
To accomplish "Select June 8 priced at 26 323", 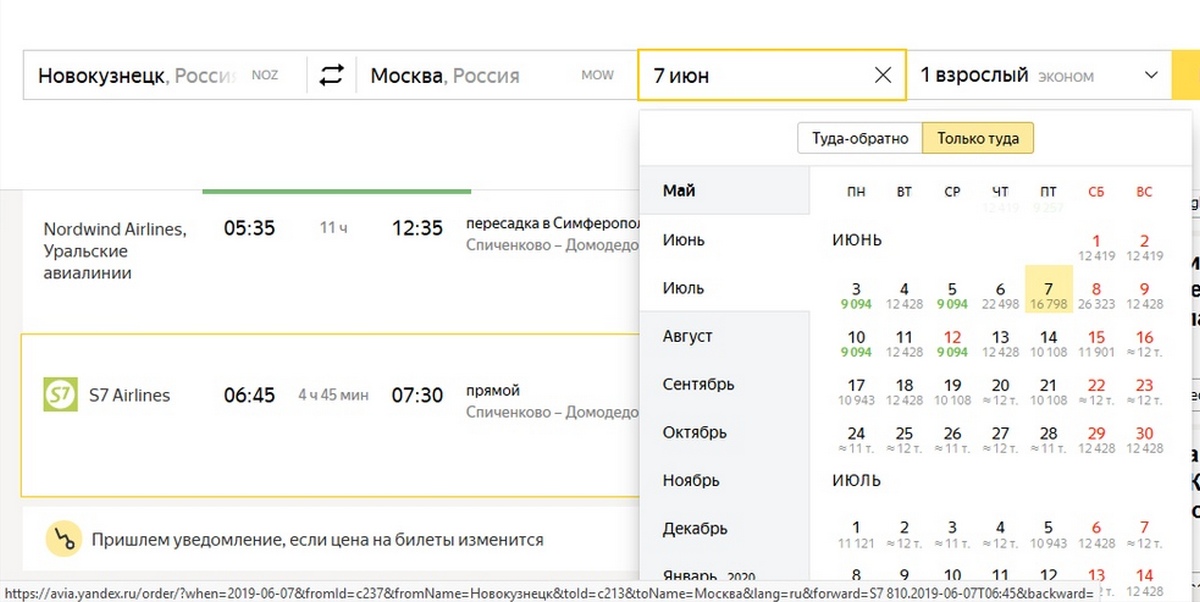I will 1096,296.
